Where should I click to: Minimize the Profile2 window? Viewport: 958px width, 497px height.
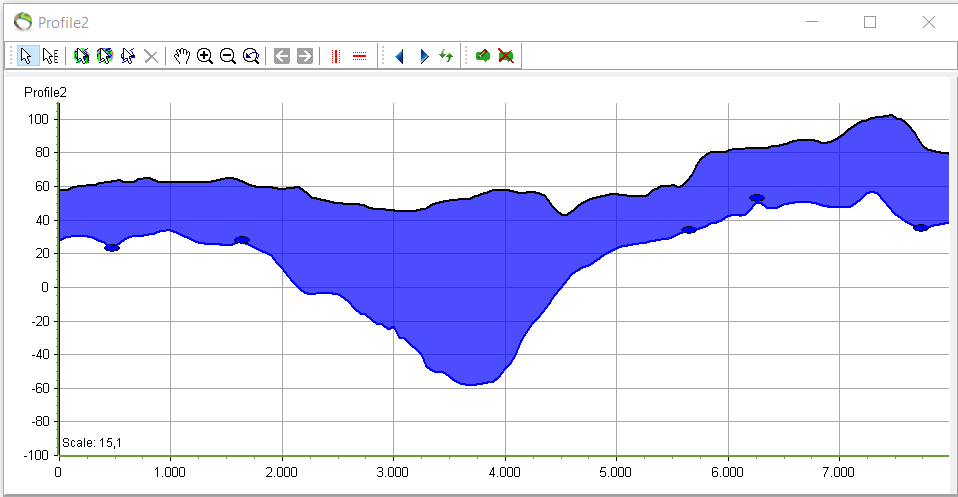click(x=812, y=22)
